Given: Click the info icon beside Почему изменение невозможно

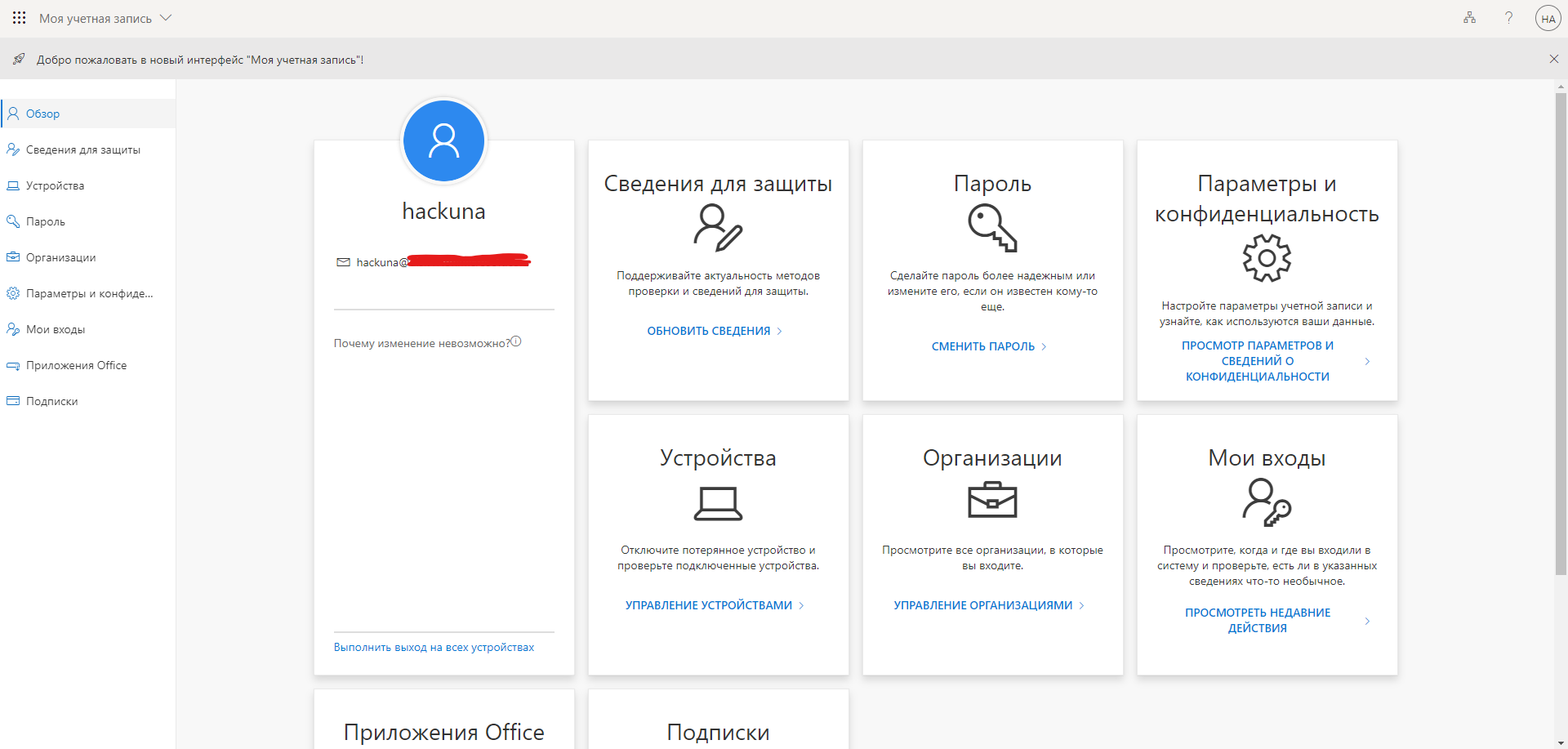Looking at the screenshot, I should [x=515, y=341].
